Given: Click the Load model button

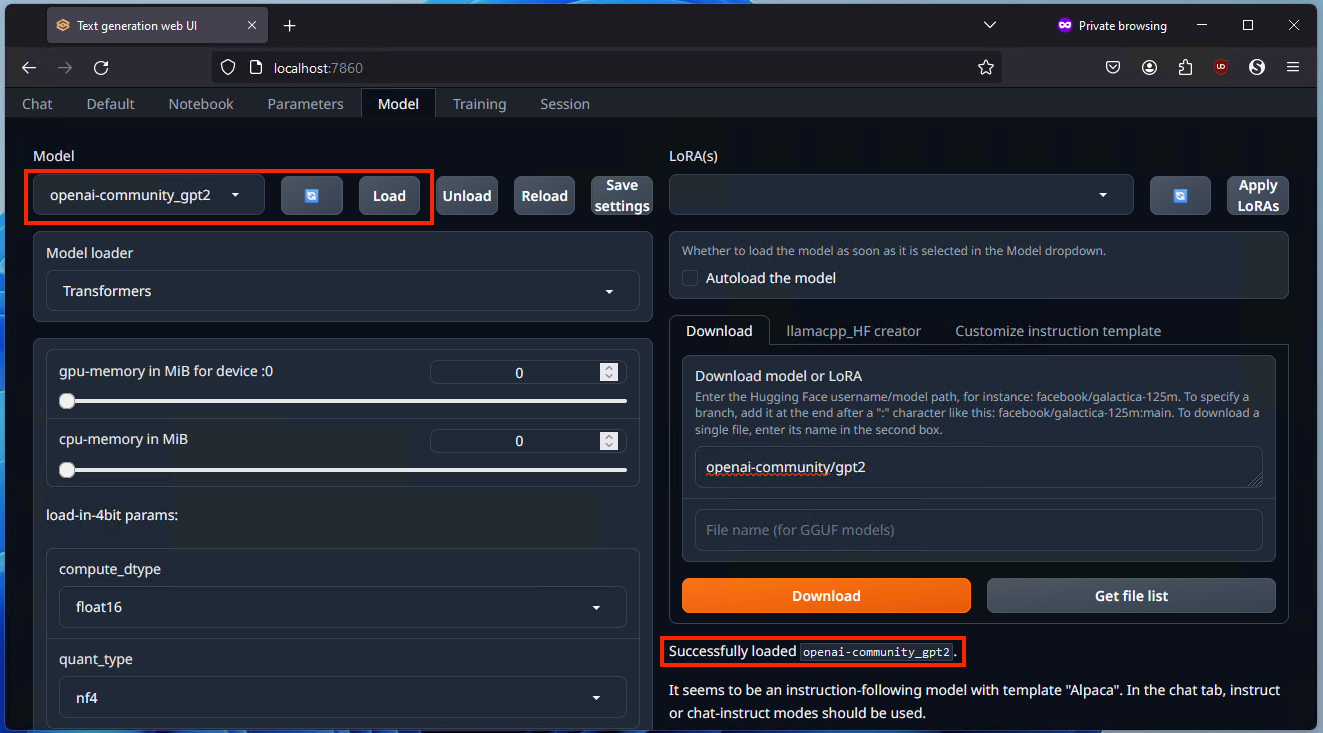Looking at the screenshot, I should (389, 196).
